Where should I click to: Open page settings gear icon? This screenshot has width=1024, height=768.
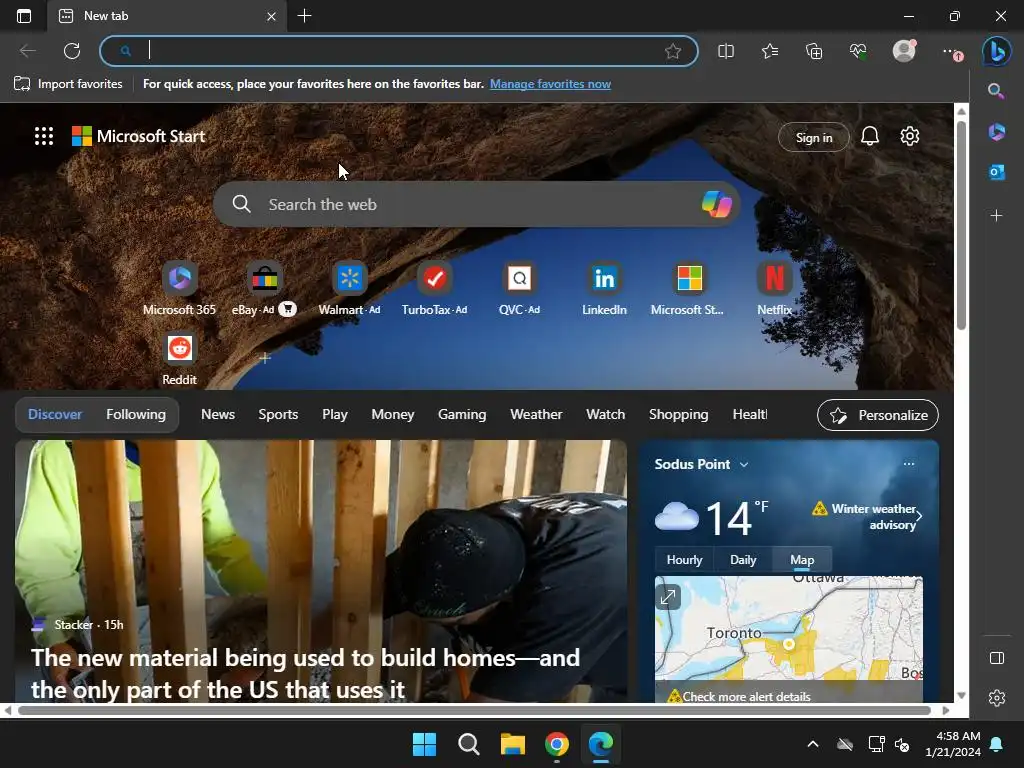(910, 136)
